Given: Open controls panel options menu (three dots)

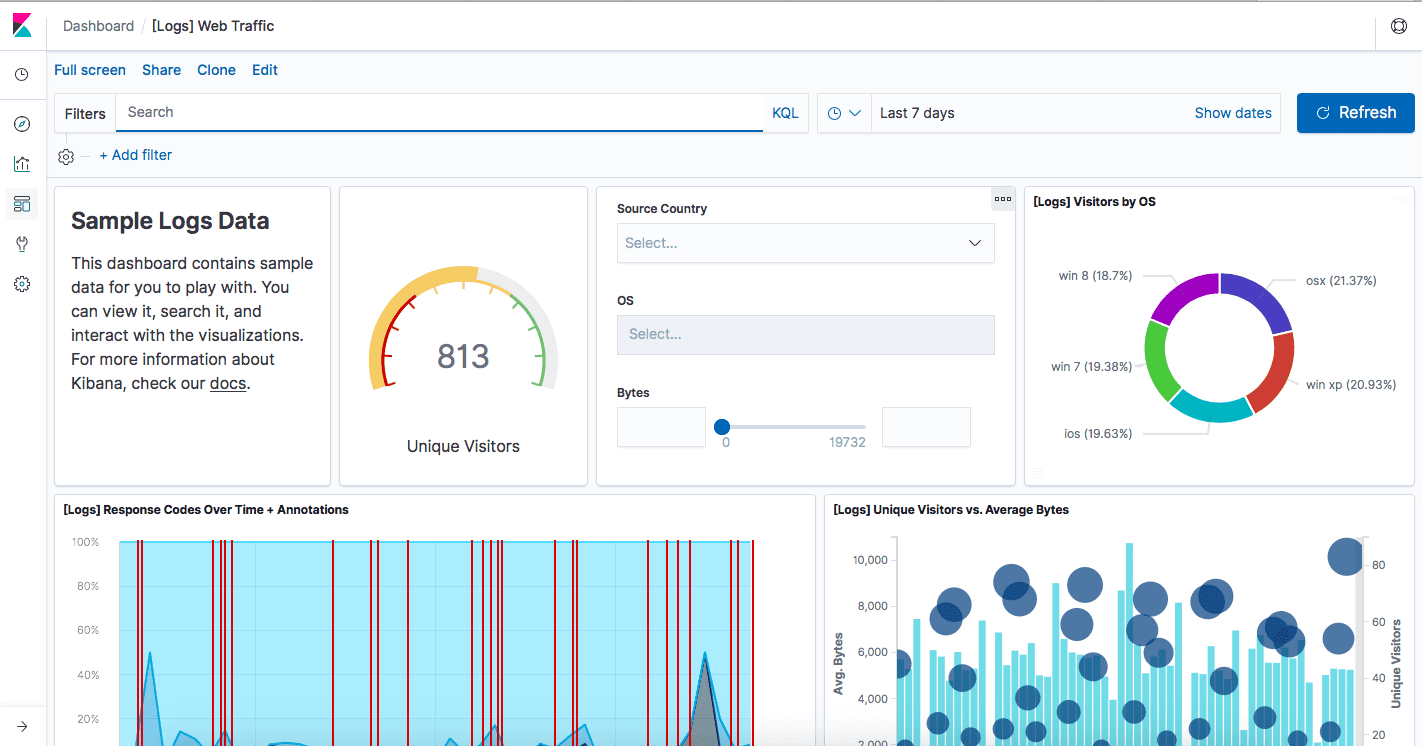Looking at the screenshot, I should point(1003,199).
